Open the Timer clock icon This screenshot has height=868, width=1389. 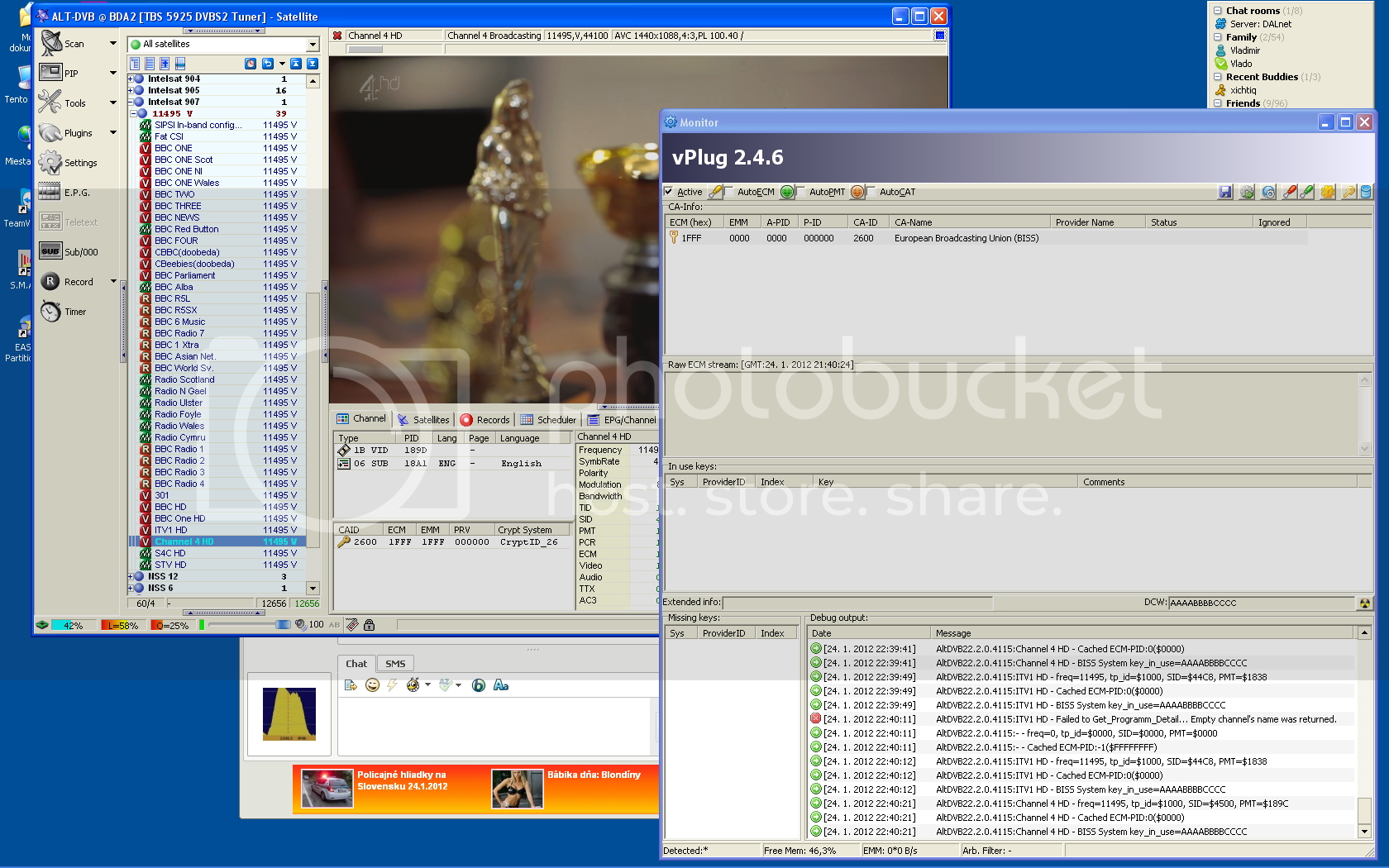51,311
